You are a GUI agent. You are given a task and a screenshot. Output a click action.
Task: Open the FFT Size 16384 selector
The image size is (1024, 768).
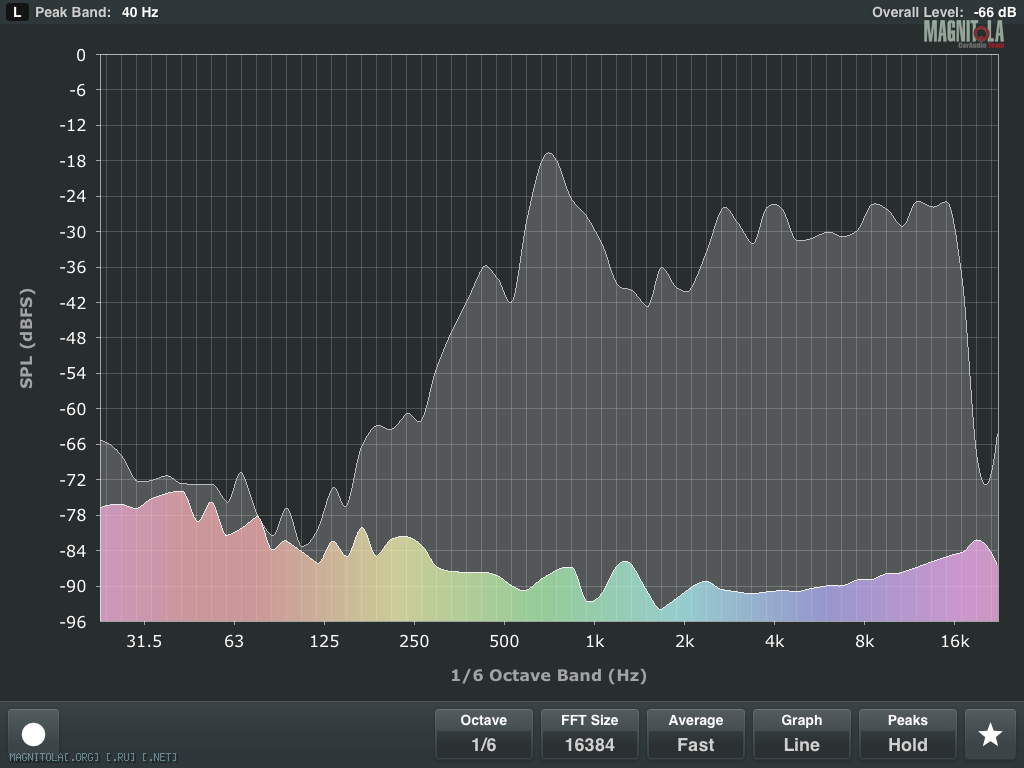pyautogui.click(x=589, y=733)
